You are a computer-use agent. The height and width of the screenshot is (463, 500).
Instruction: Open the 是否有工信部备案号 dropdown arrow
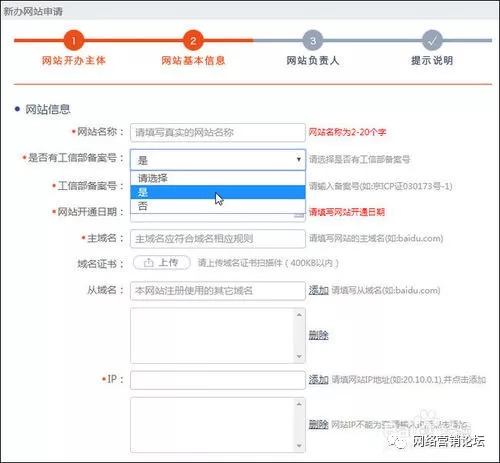(x=299, y=159)
